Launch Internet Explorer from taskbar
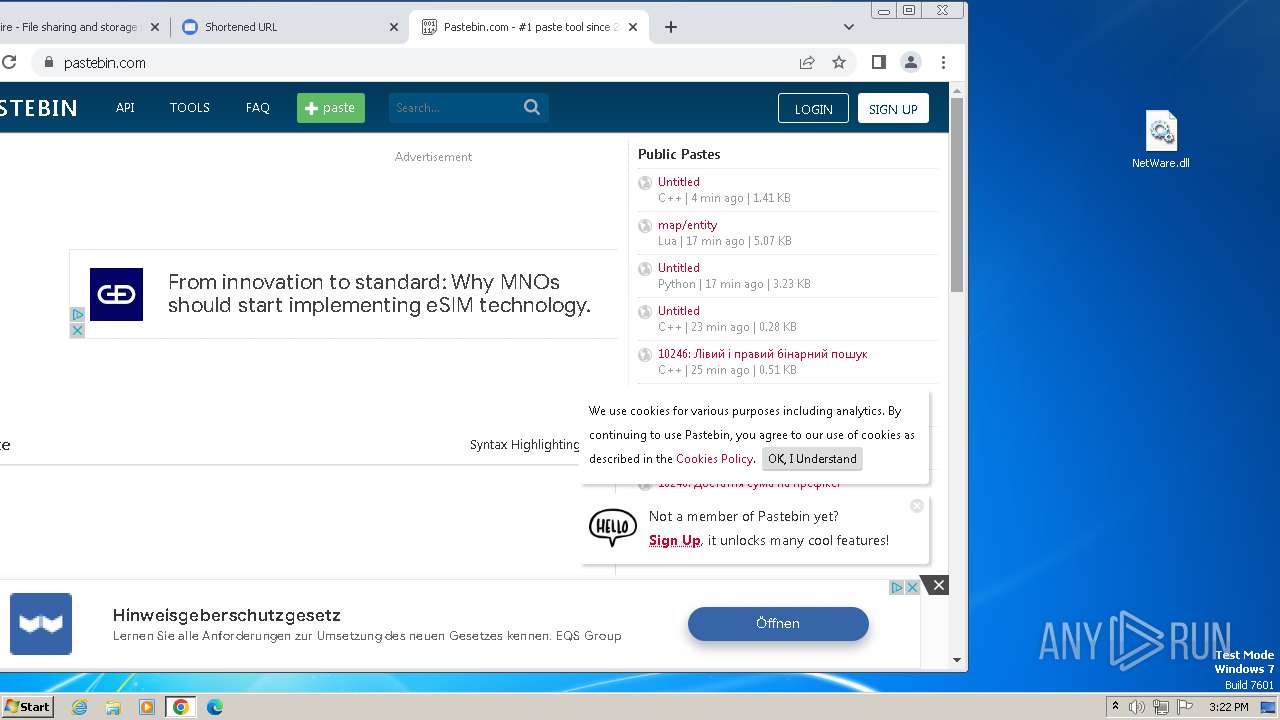 79,707
